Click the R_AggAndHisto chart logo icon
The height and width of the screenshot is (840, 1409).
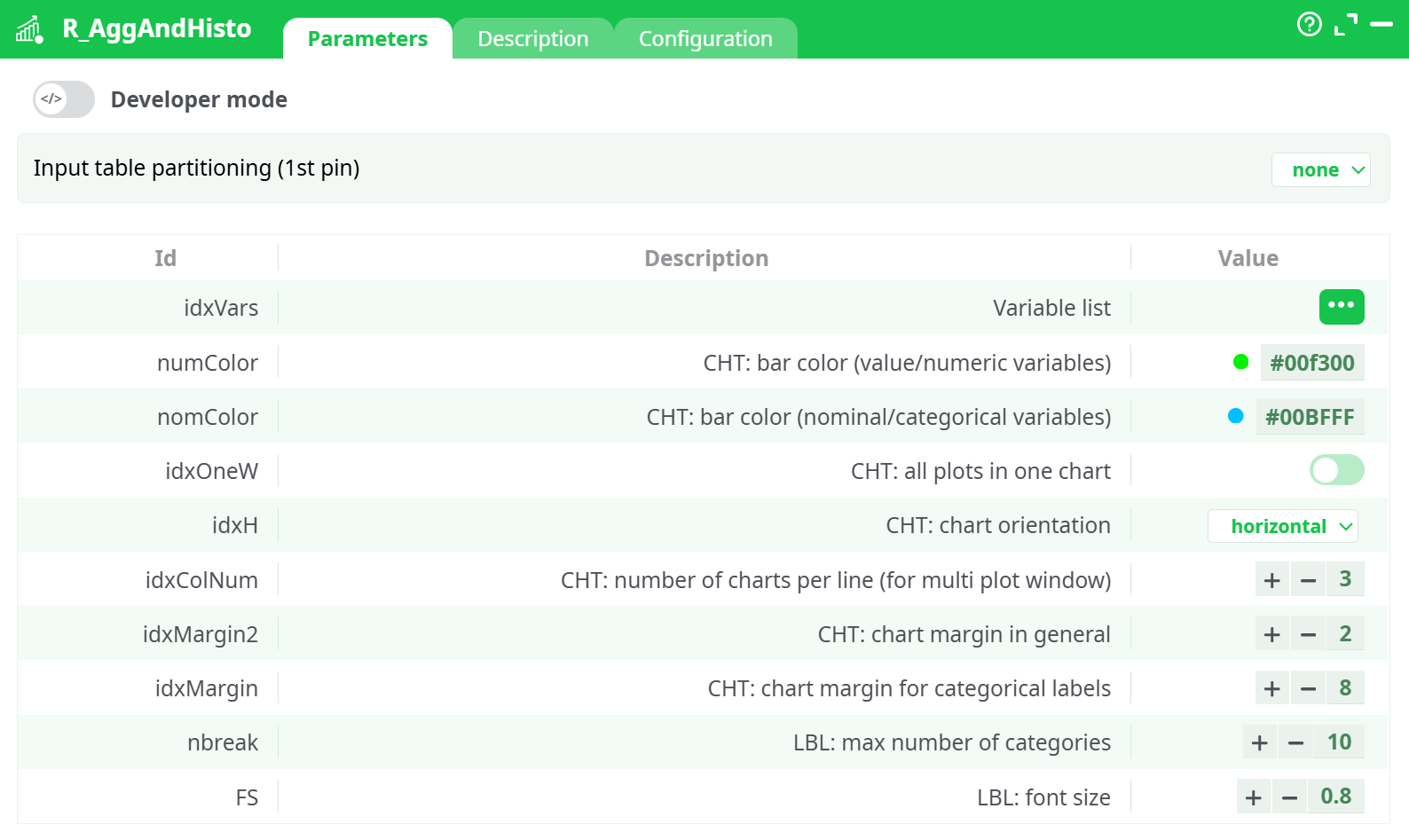[29, 29]
